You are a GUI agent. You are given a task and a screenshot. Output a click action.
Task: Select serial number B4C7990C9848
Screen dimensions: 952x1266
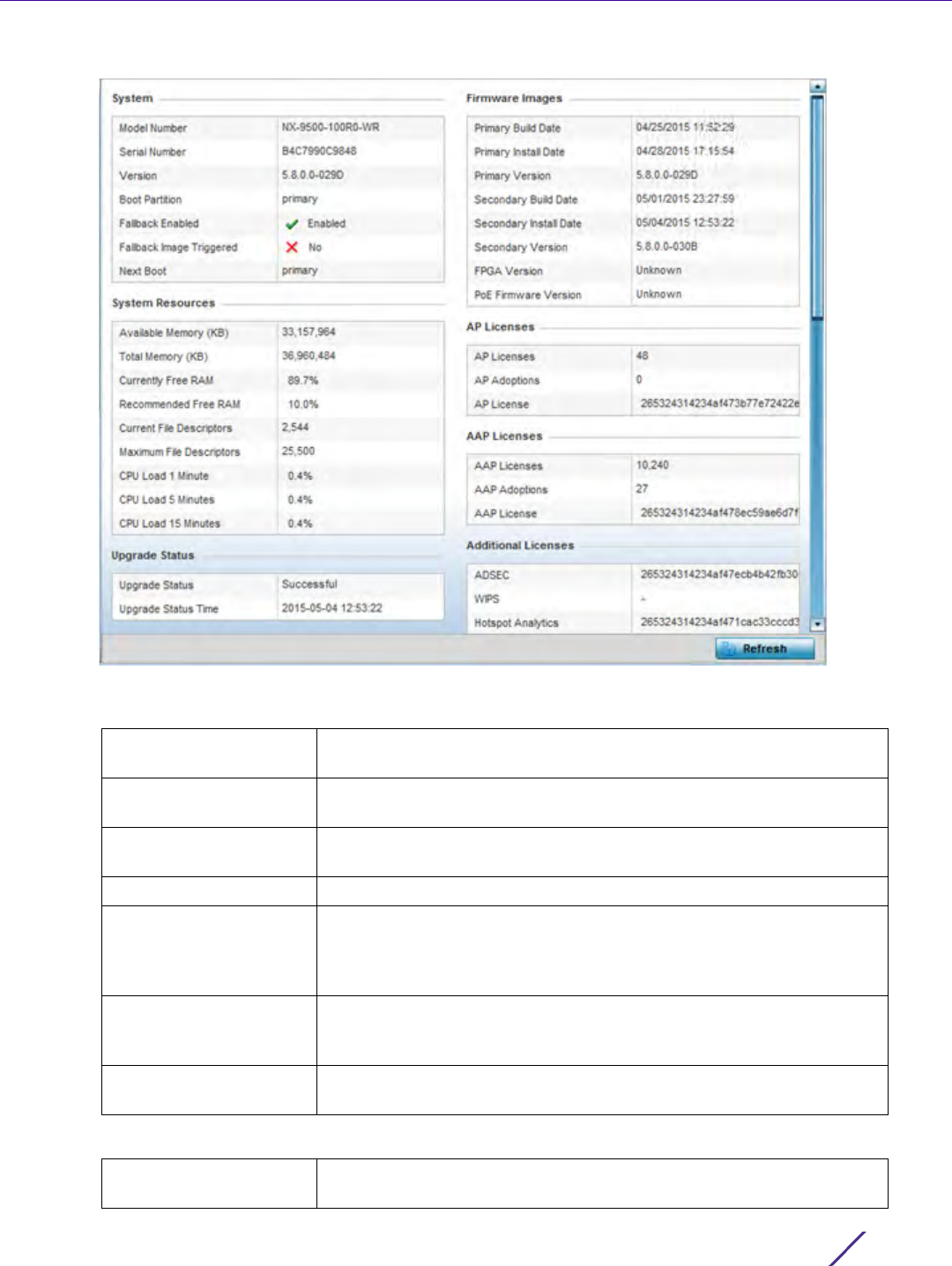point(319,152)
